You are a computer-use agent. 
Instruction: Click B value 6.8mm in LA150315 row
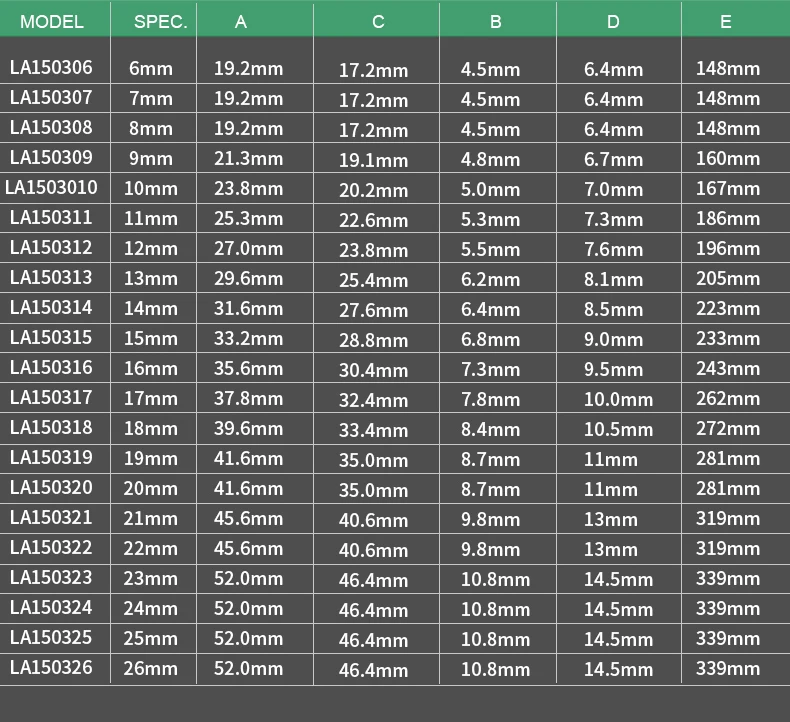490,340
